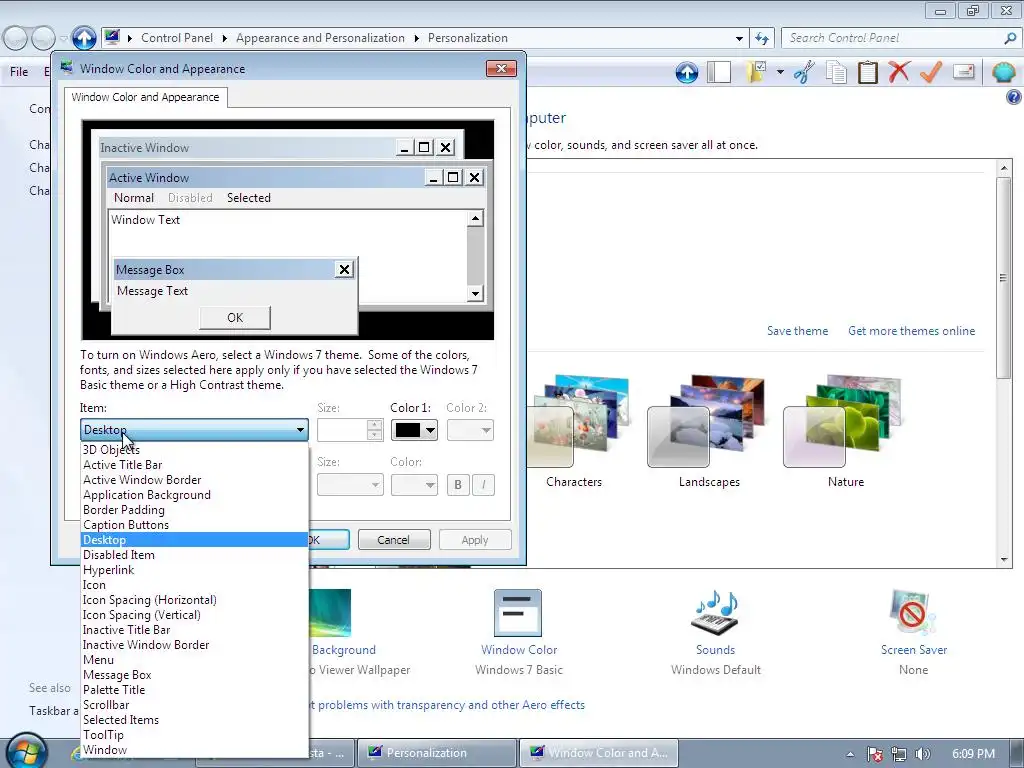Toggle the navigation pane layout icon
The height and width of the screenshot is (768, 1024).
719,72
